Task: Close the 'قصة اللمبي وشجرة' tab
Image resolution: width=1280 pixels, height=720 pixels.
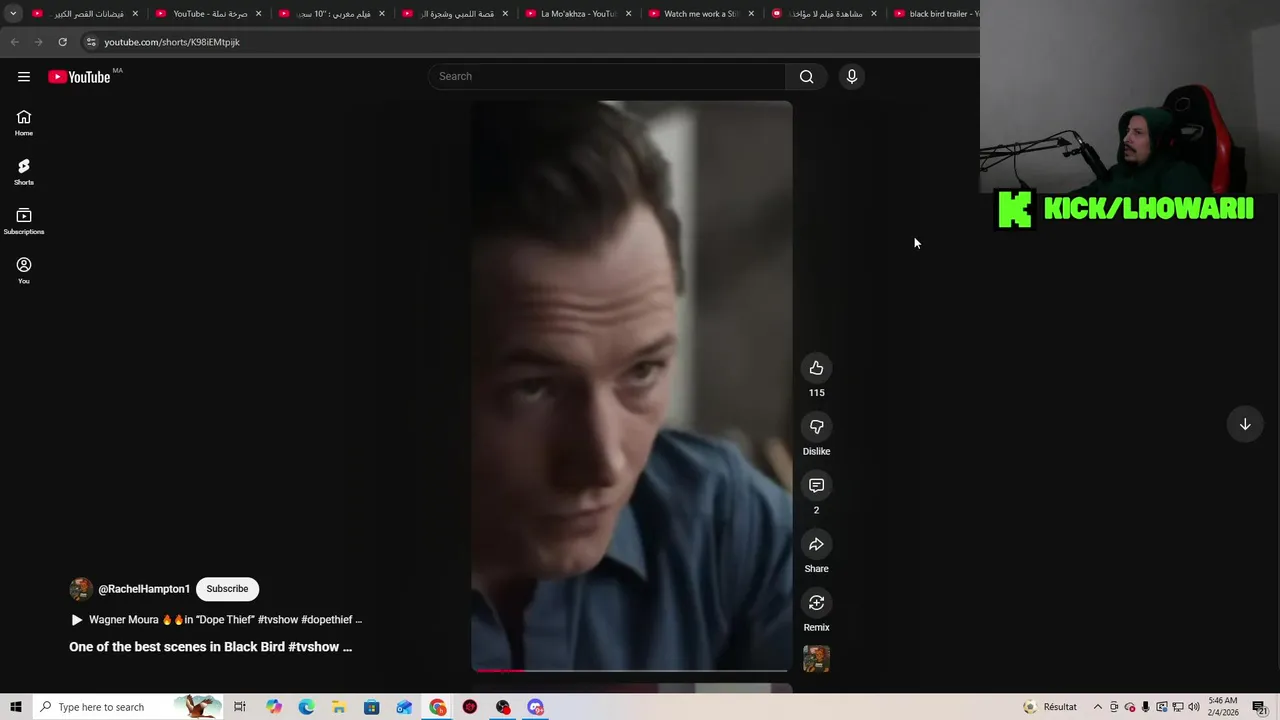Action: point(505,14)
